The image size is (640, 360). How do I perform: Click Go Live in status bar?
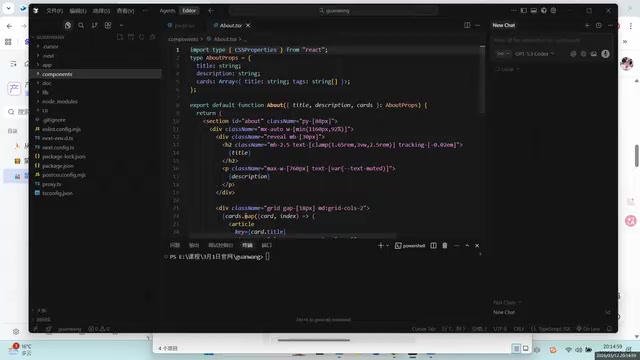coord(588,329)
